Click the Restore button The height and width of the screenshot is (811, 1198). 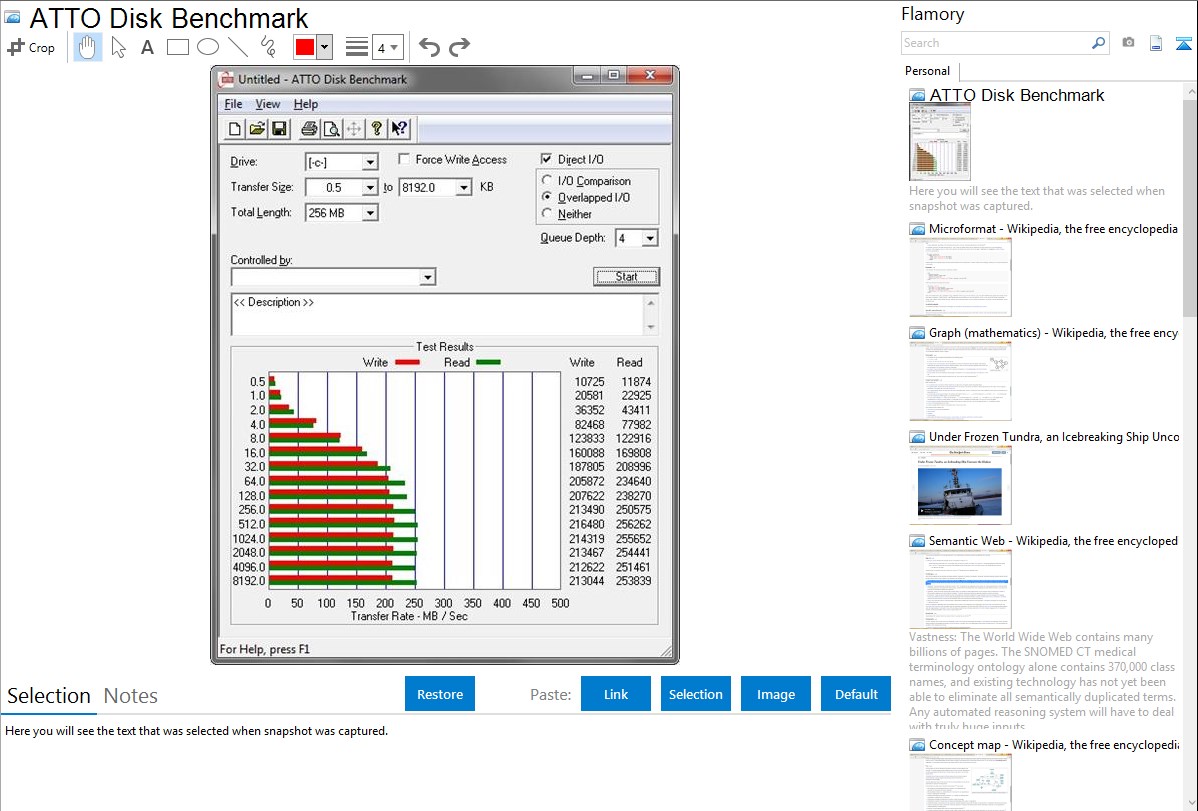[440, 694]
